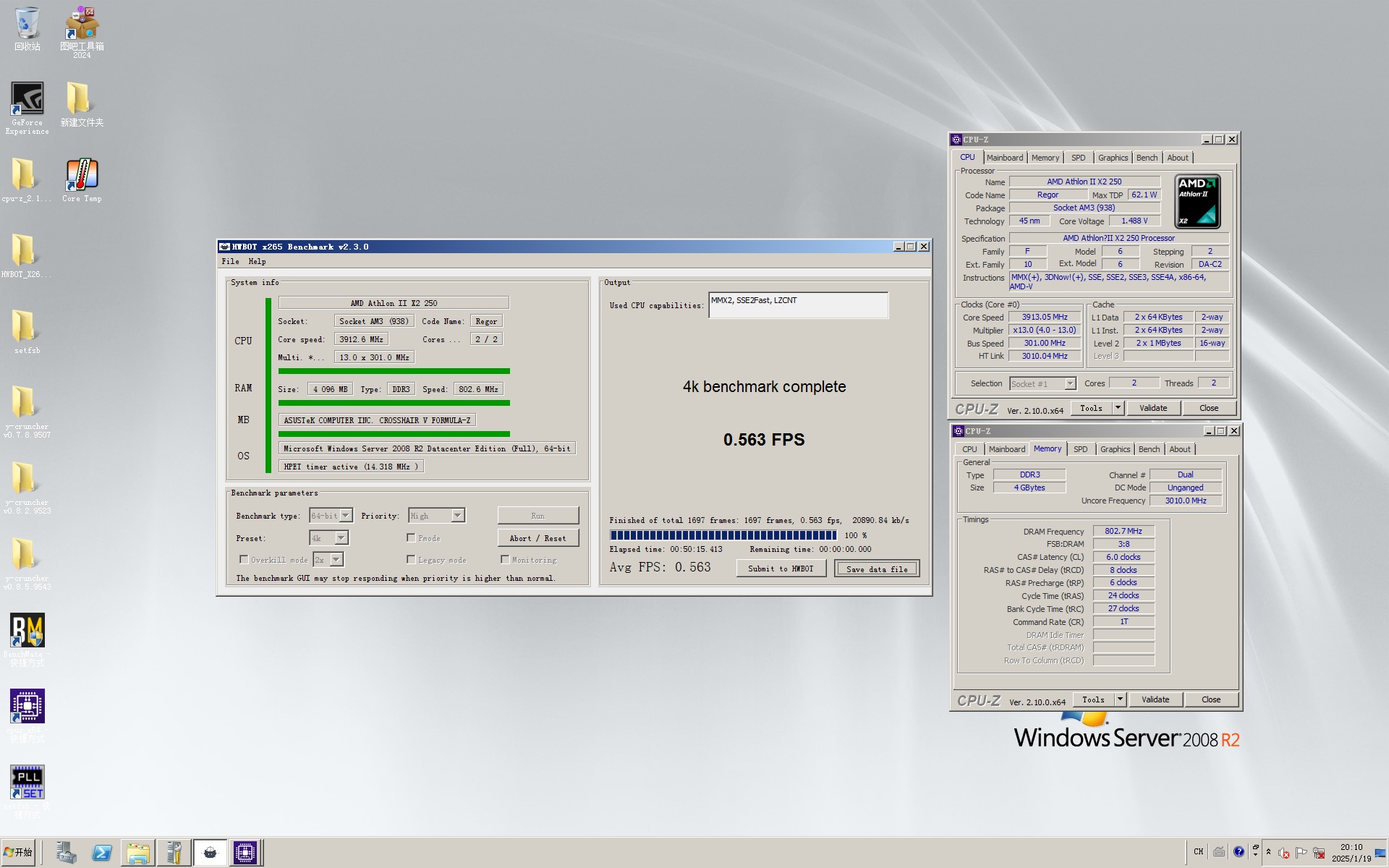The width and height of the screenshot is (1389, 868).
Task: Select the HWBOT_X26... folder on the desktop
Action: point(26,256)
